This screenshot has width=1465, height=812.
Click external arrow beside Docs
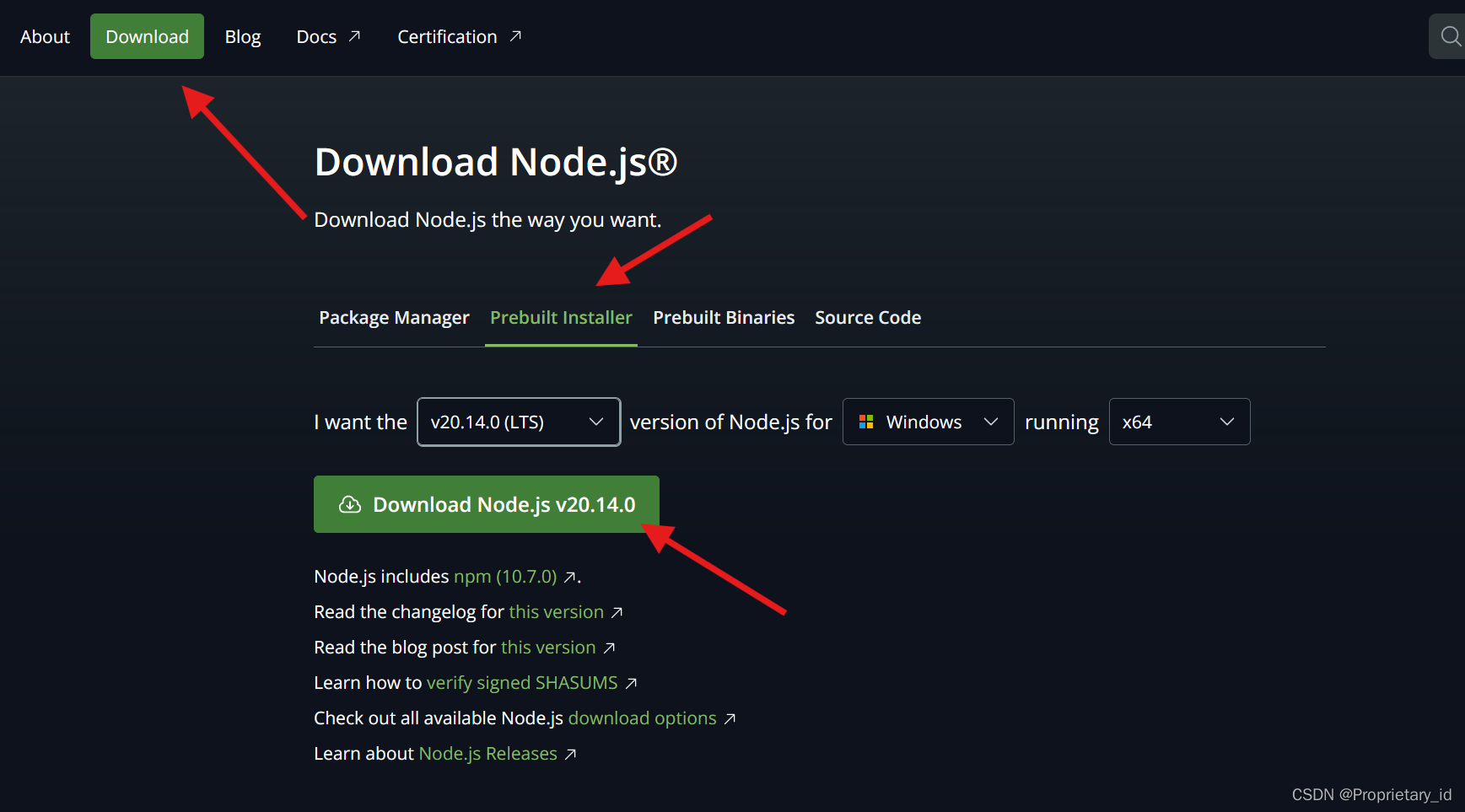point(354,36)
